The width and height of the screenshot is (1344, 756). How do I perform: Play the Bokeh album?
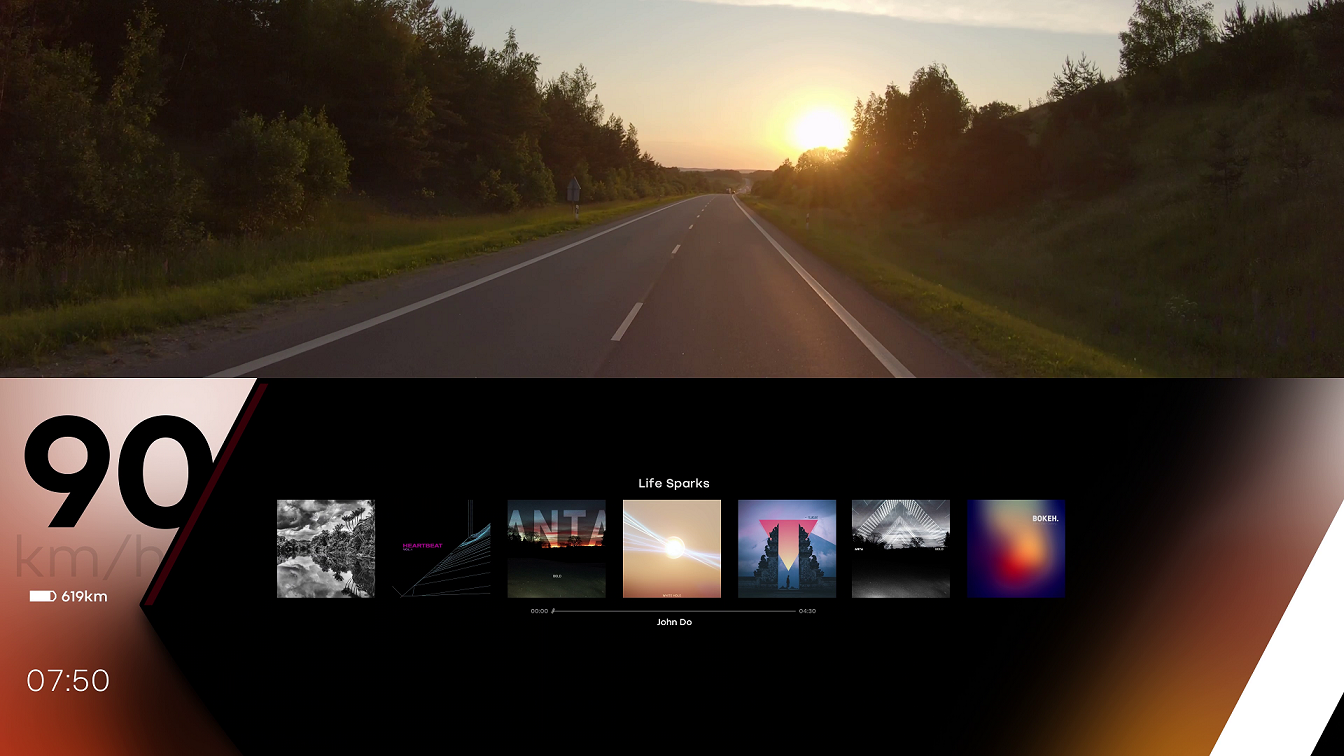click(x=1016, y=549)
